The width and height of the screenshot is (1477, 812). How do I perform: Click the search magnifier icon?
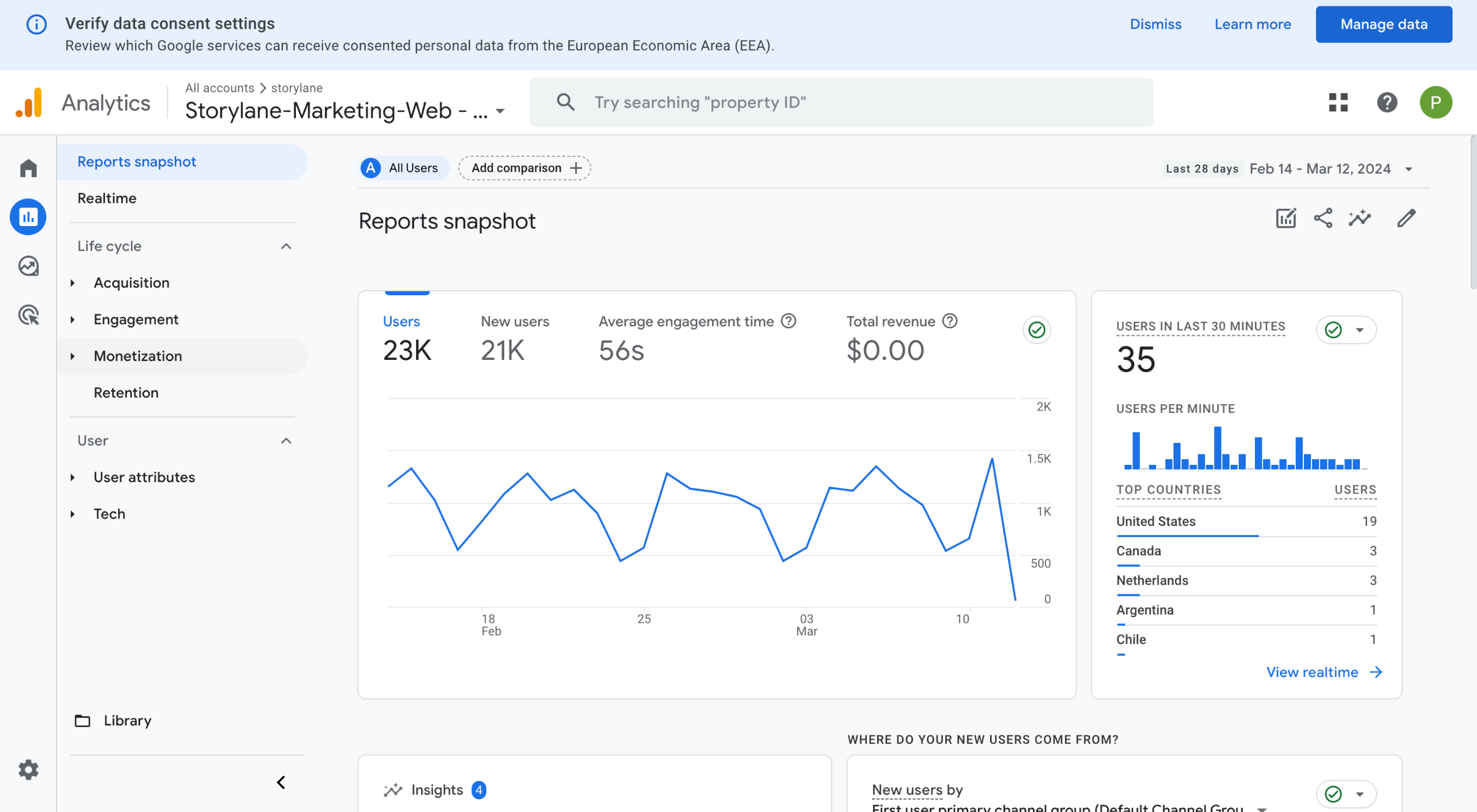click(x=565, y=102)
